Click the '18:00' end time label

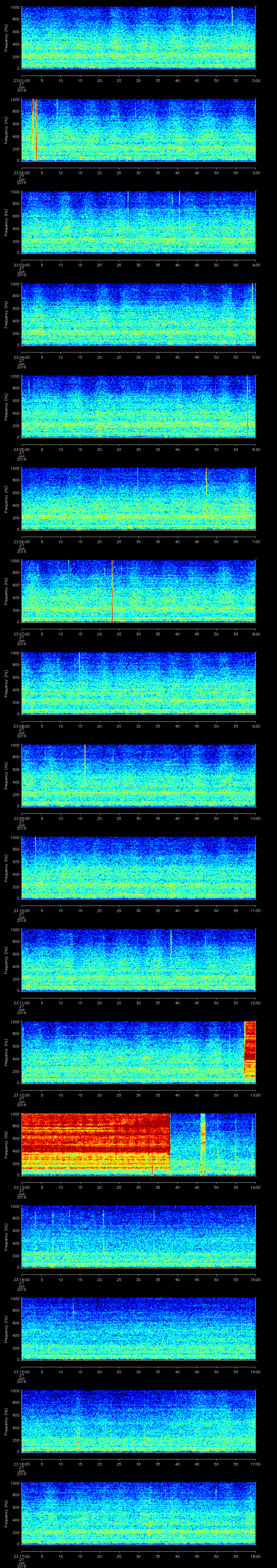(x=255, y=1556)
